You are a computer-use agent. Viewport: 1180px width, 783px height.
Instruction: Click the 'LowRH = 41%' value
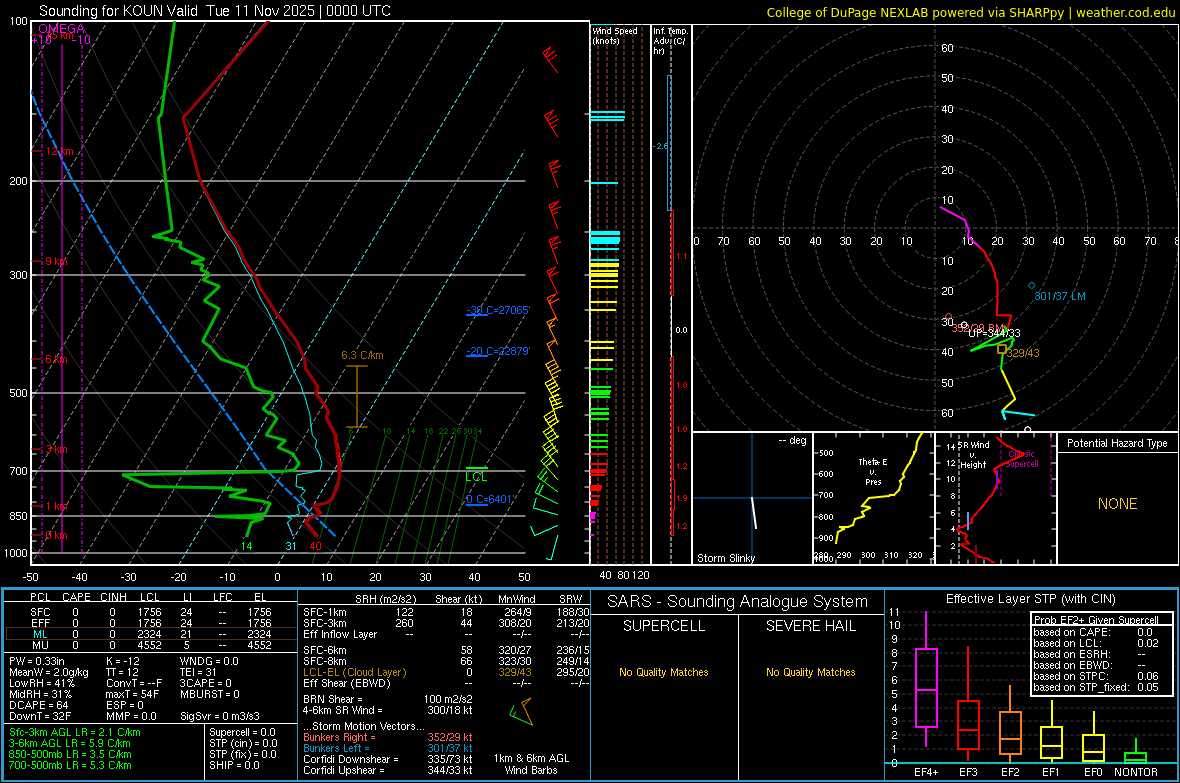point(42,684)
